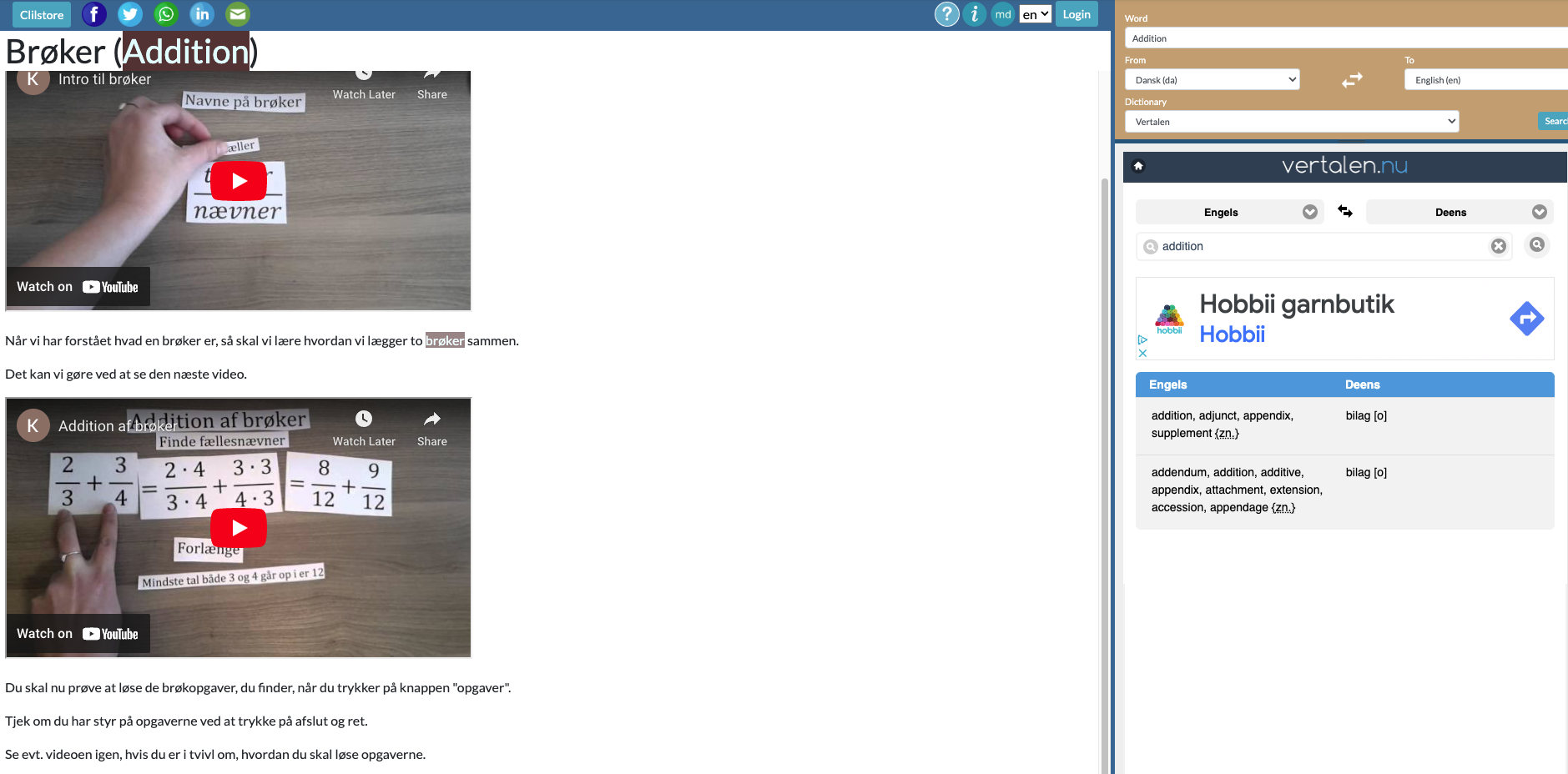Open the Engels source language selector

1229,212
